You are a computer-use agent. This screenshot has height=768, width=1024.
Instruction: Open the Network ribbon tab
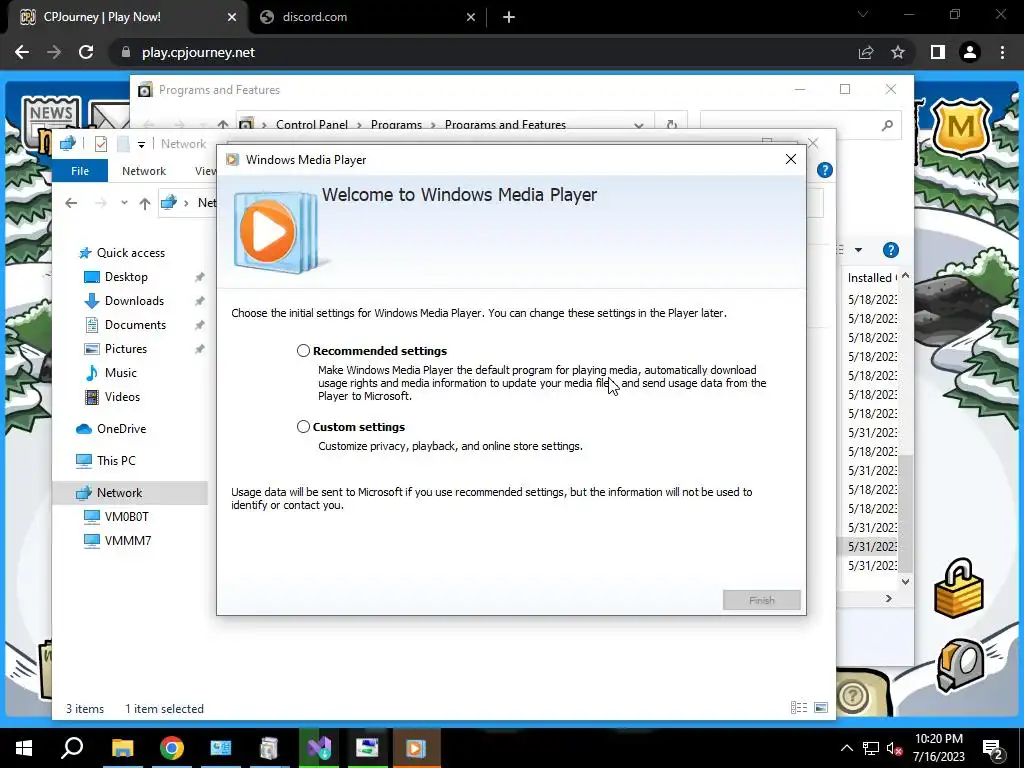(x=144, y=170)
